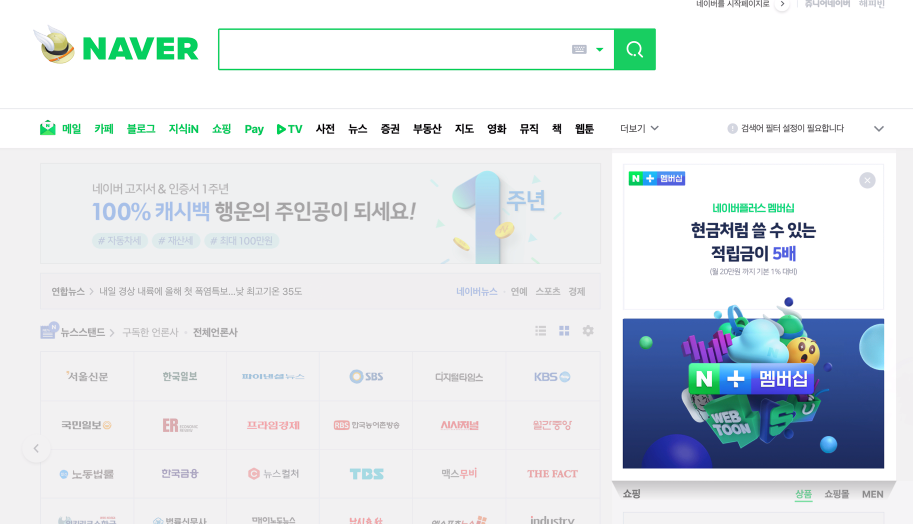Open the Mail envelope icon

tap(47, 128)
